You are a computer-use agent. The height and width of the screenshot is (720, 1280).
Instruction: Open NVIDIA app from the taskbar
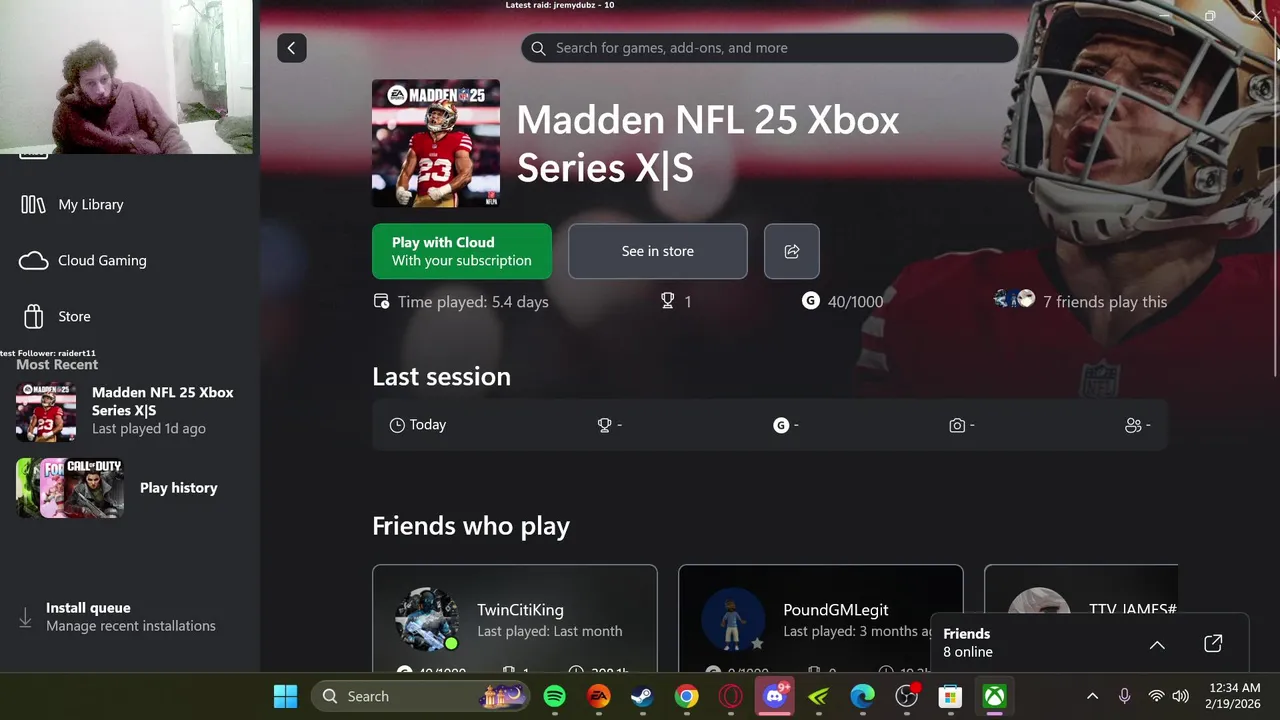point(819,696)
